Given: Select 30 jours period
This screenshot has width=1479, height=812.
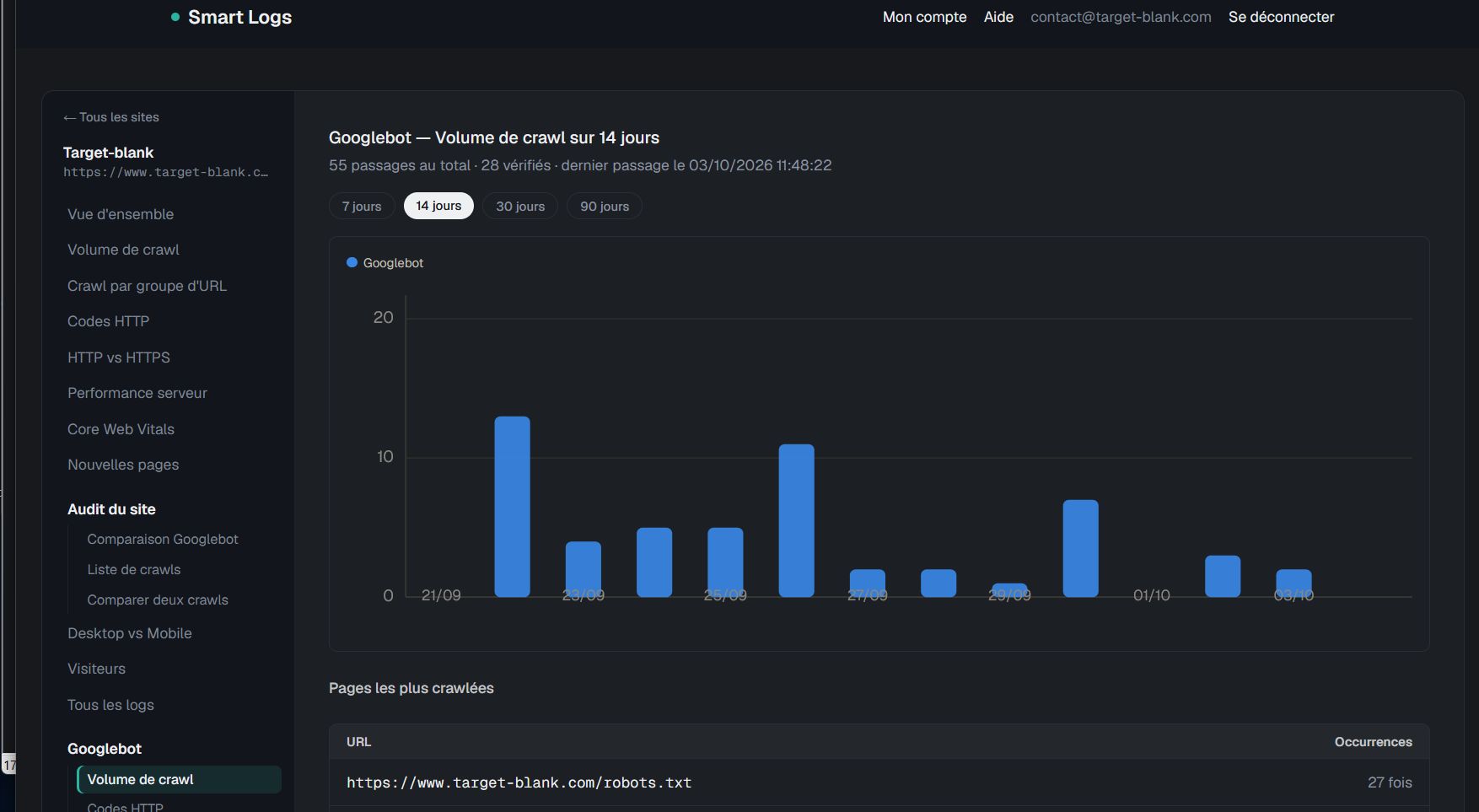Looking at the screenshot, I should click(520, 206).
